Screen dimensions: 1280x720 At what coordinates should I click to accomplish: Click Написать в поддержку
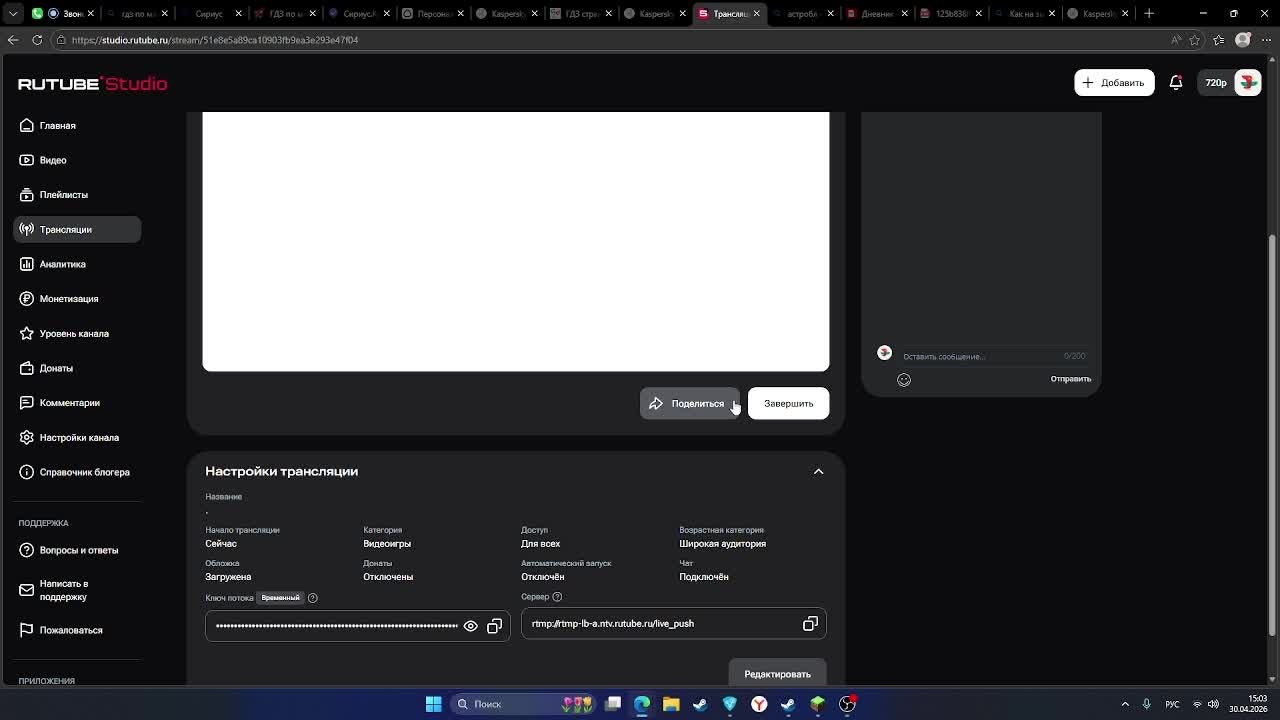(x=77, y=590)
